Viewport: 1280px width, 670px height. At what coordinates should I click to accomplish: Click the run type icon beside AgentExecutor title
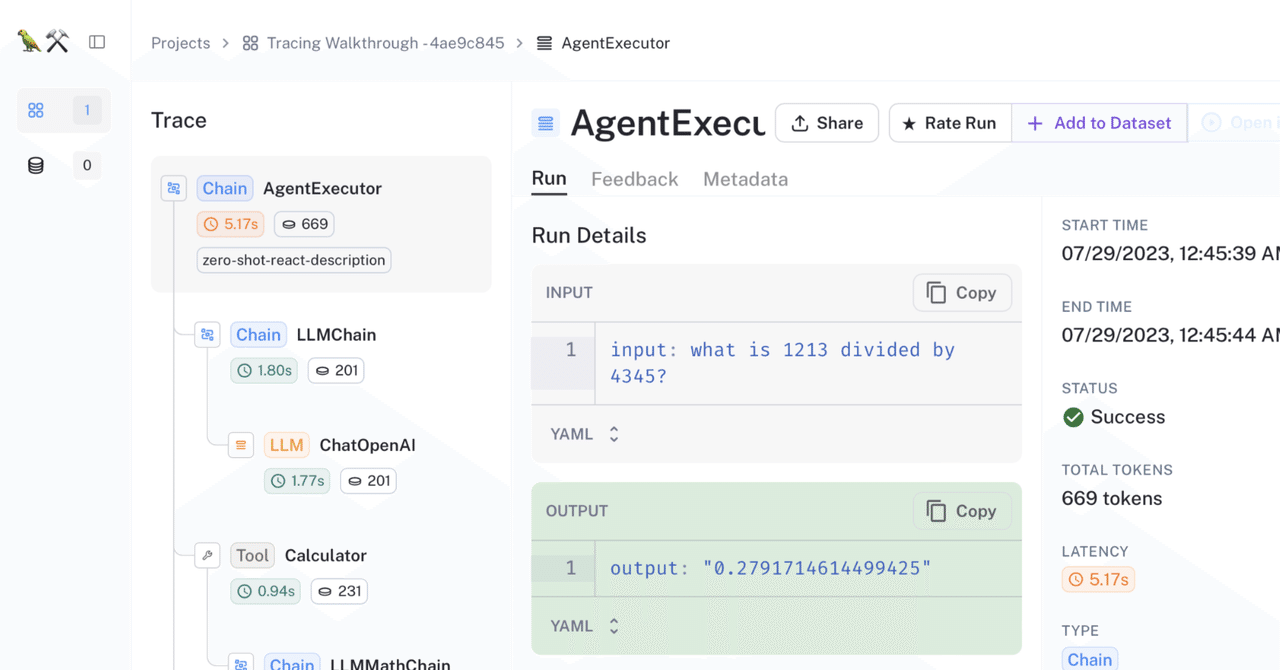point(546,123)
